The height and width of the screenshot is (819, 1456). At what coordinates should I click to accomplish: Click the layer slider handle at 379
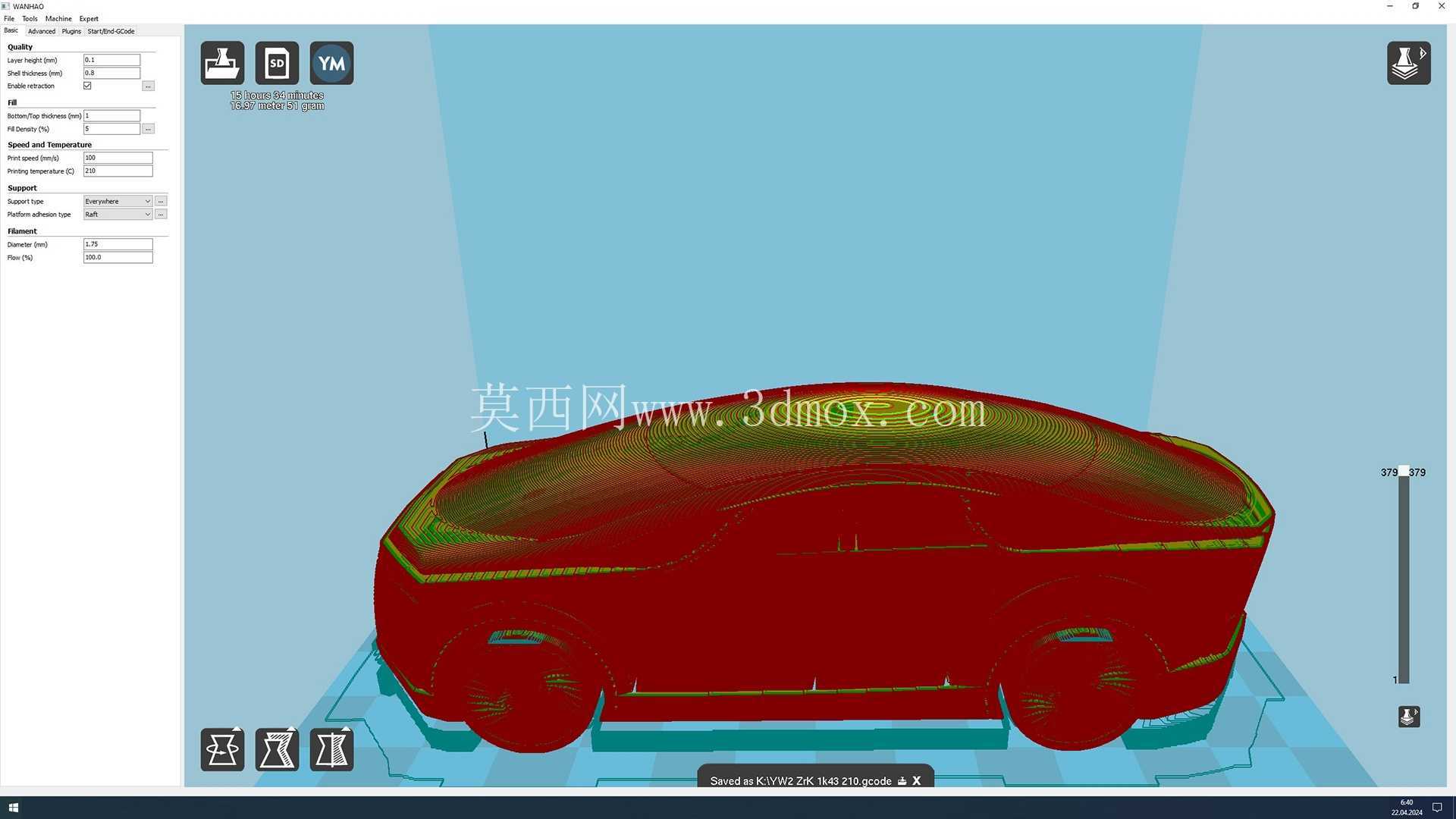tap(1404, 472)
